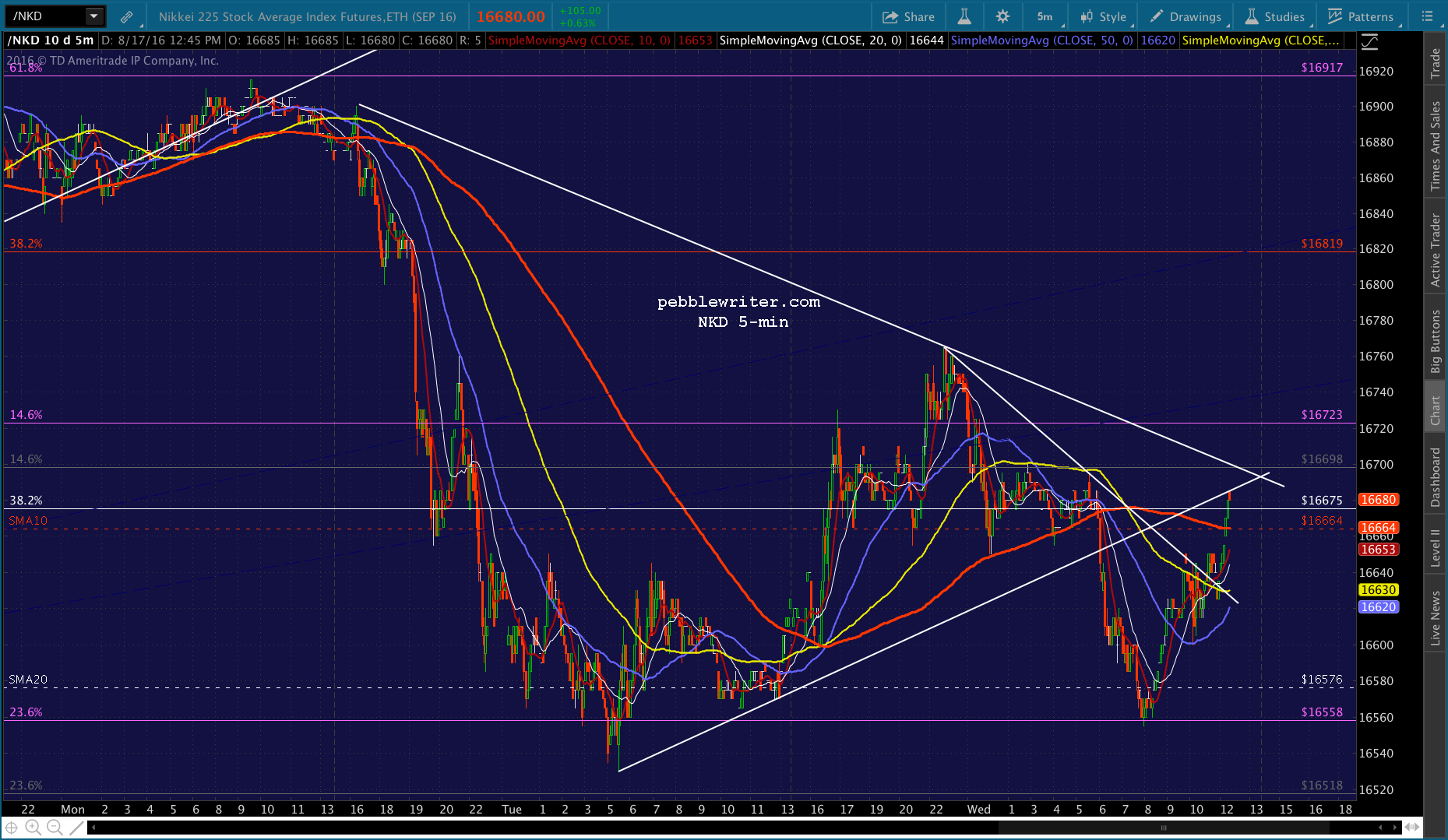Click the yellow 16630 SMA value bubble
1448x840 pixels.
(x=1379, y=590)
